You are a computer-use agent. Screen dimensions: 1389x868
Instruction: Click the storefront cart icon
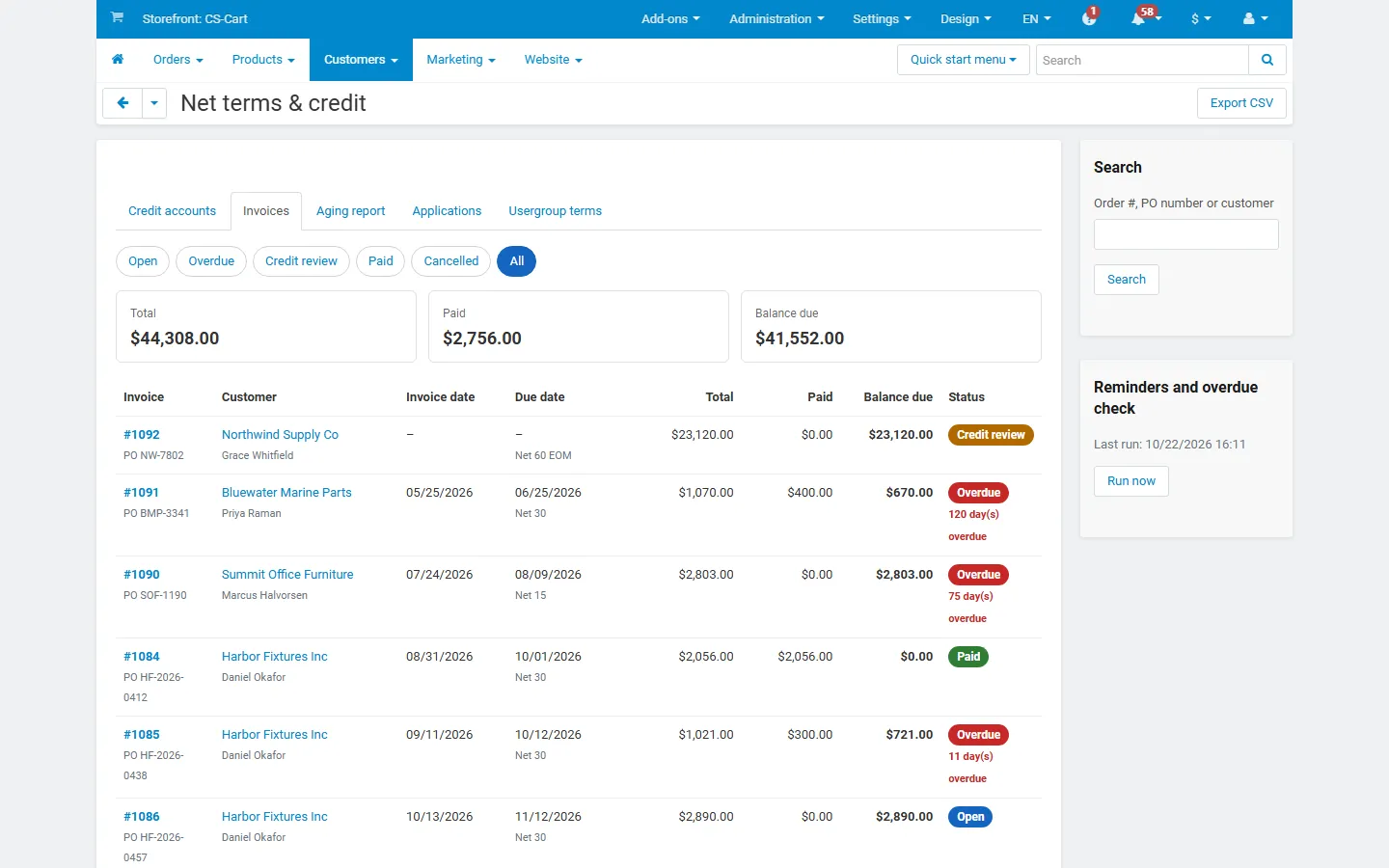pos(117,17)
